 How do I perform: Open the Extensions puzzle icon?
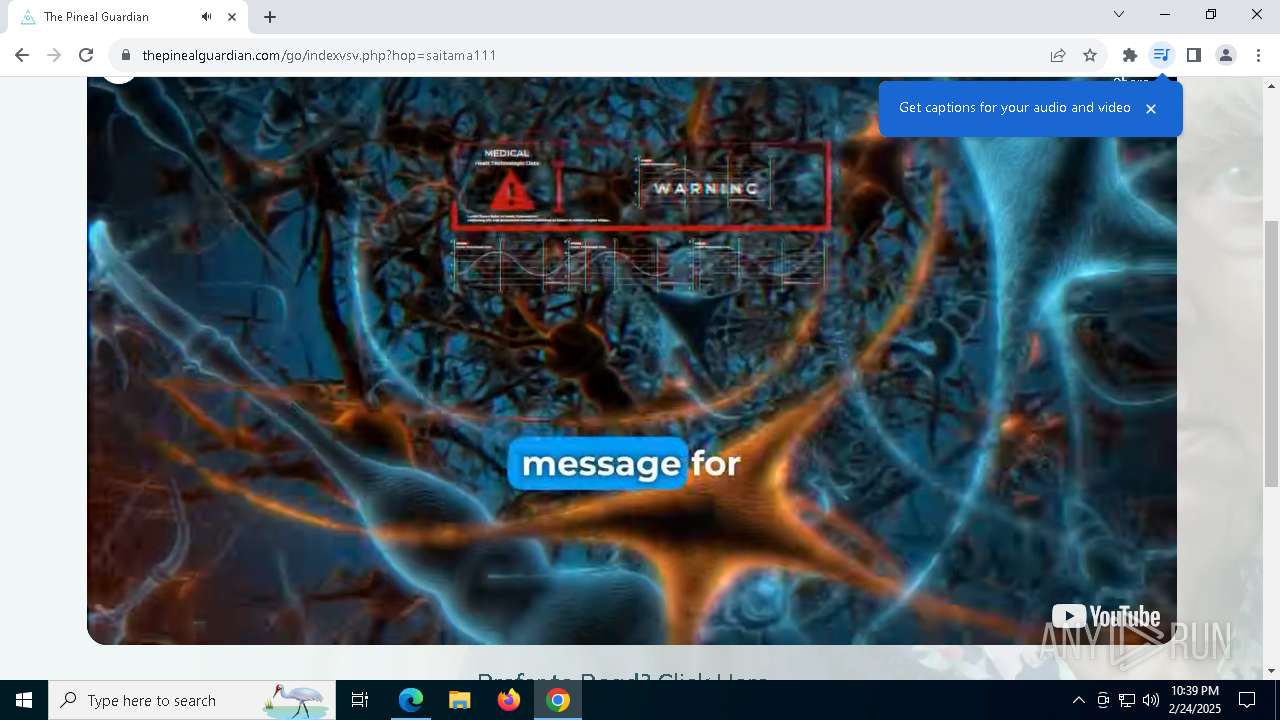click(x=1130, y=55)
